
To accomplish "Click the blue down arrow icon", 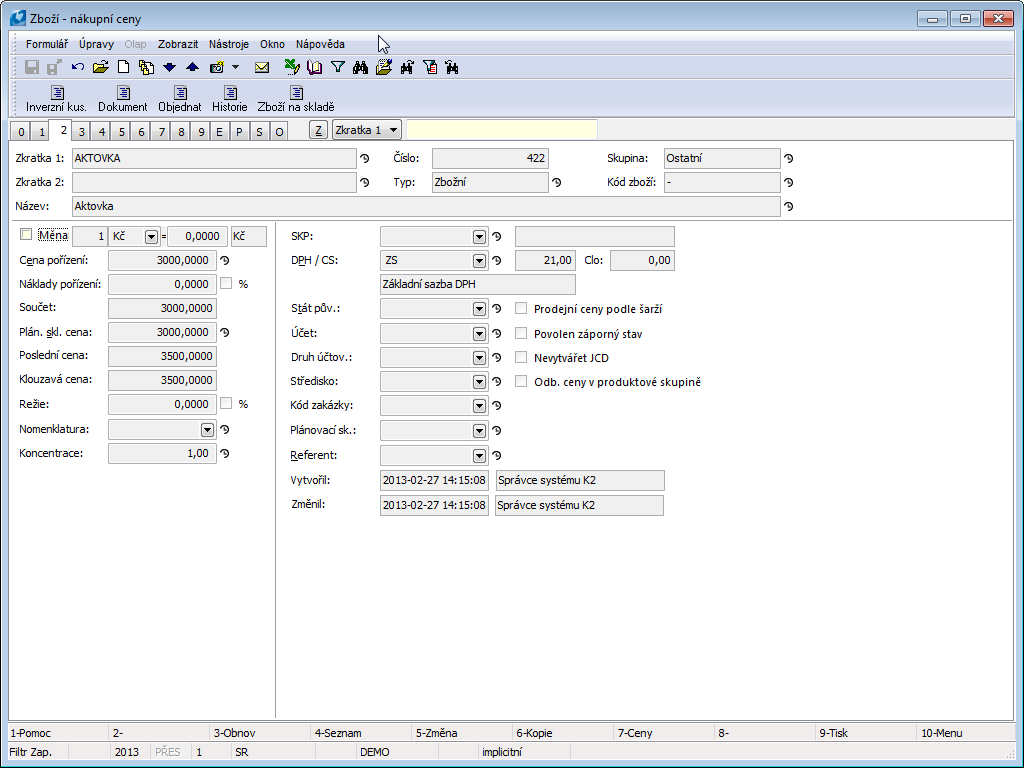I will 169,67.
